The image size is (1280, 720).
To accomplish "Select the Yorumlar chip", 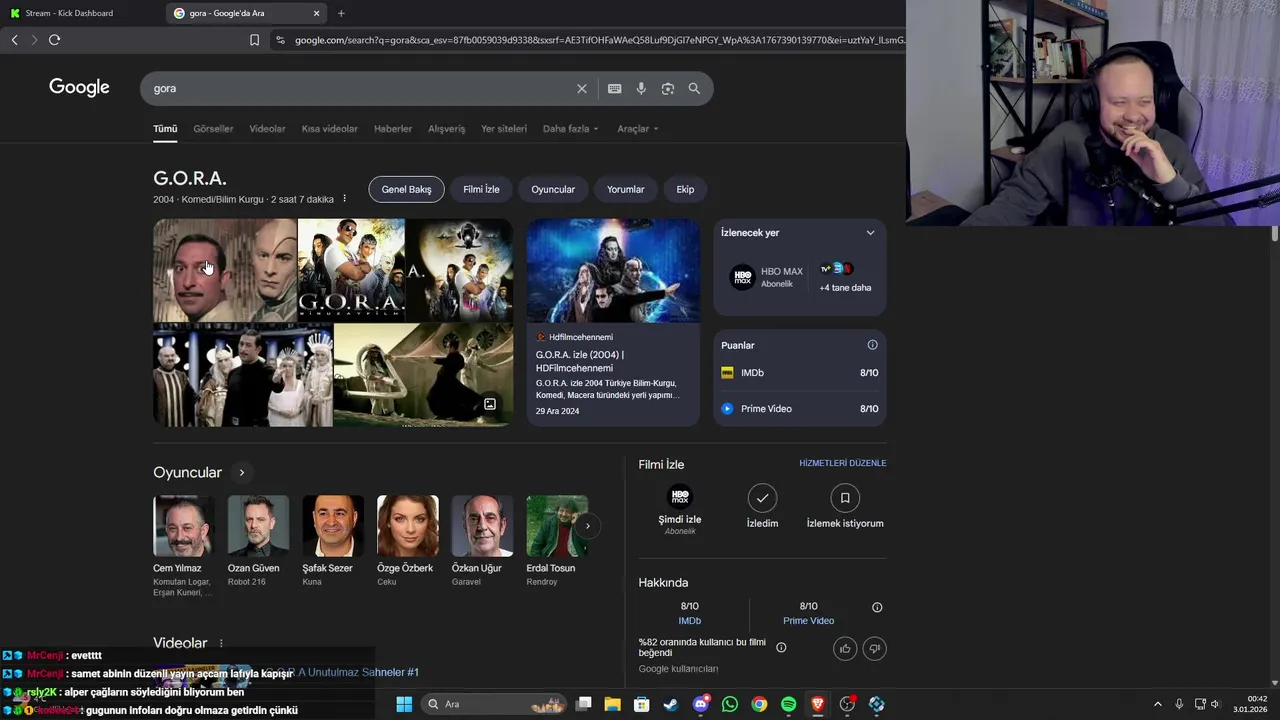I will (626, 189).
